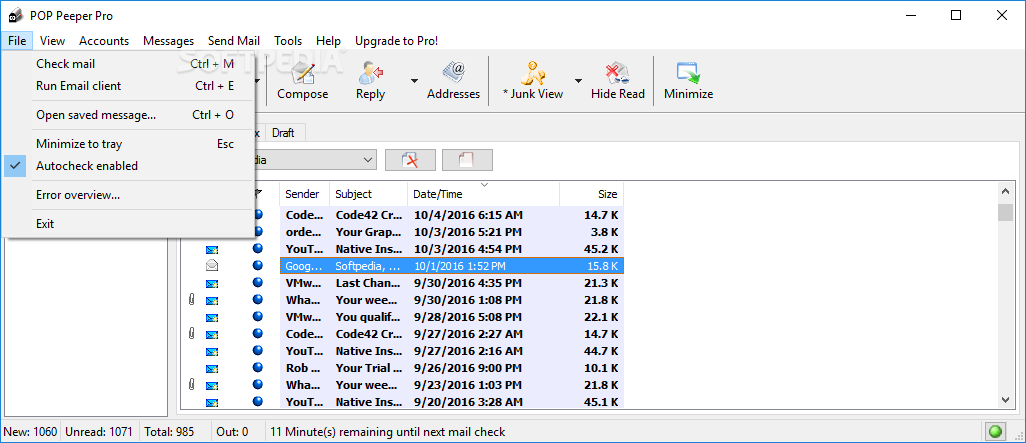Viewport: 1026px width, 443px height.
Task: Open the Messages menu
Action: pyautogui.click(x=168, y=41)
